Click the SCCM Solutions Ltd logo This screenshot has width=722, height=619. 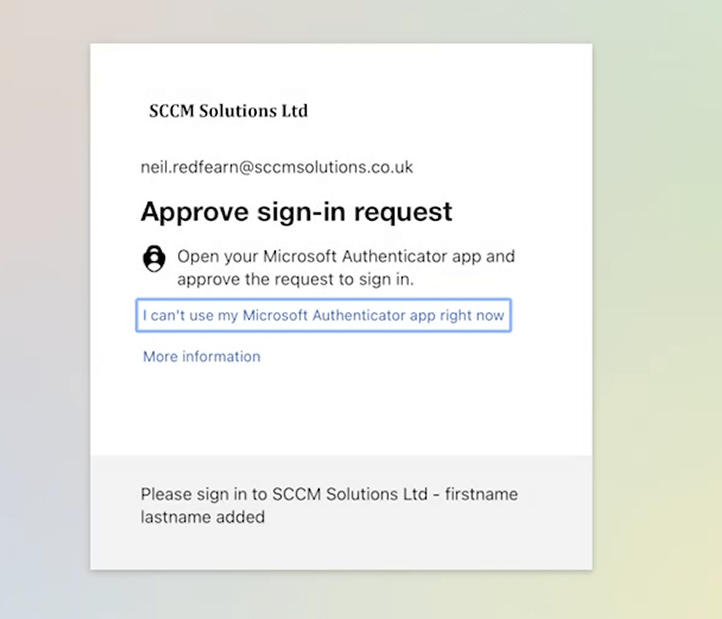click(228, 111)
